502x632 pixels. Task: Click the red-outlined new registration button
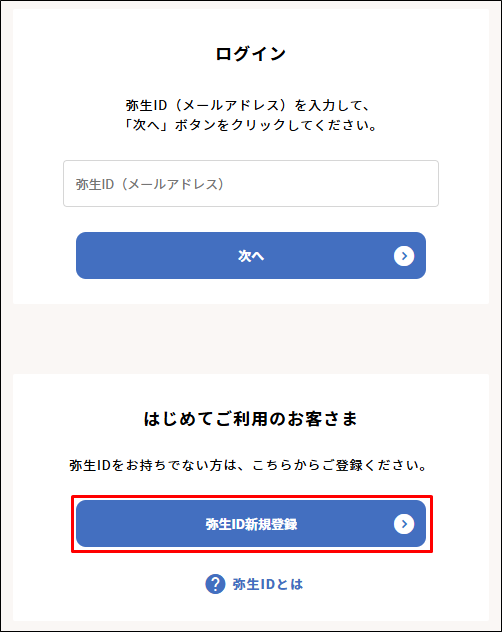[x=251, y=524]
